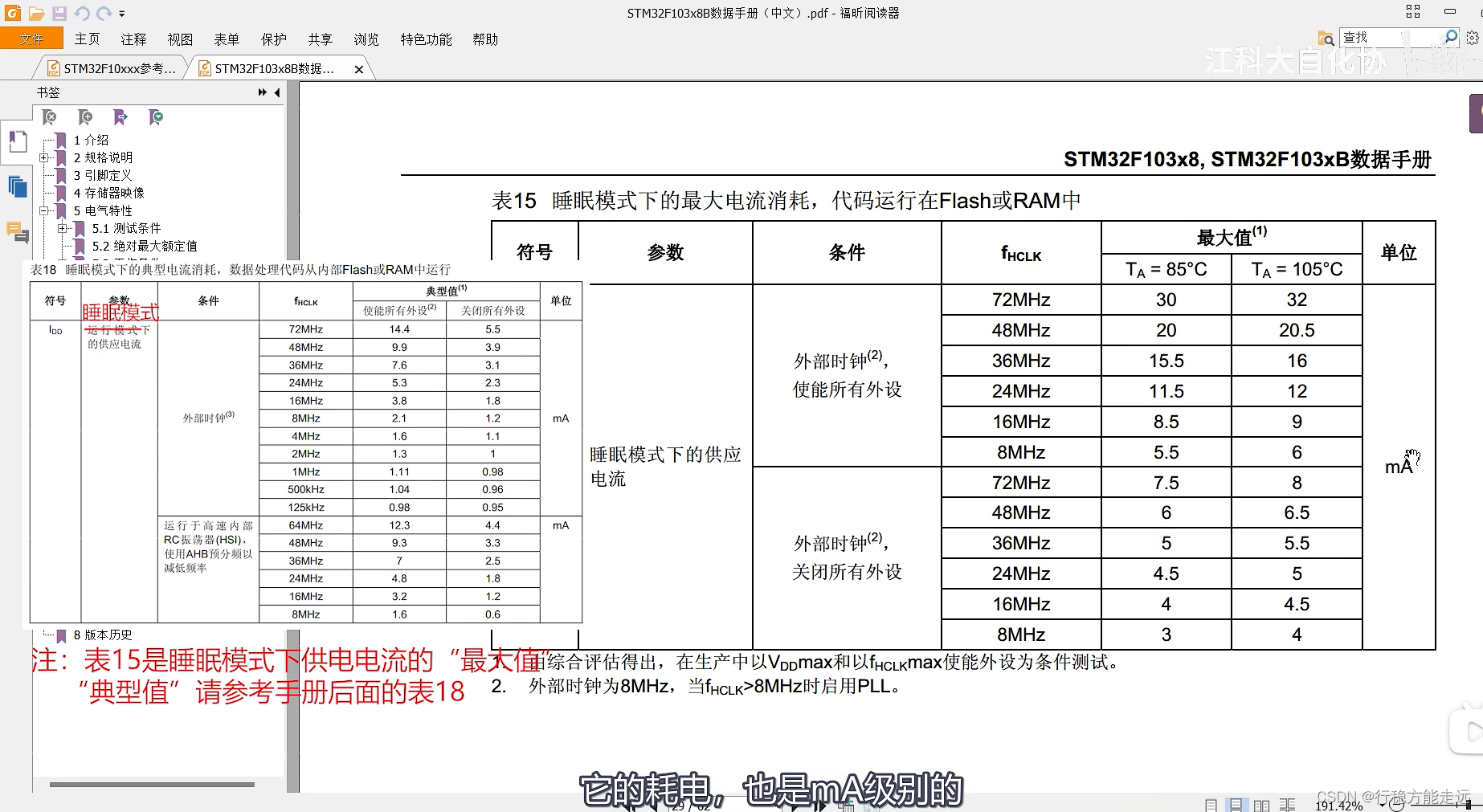Select bookmark 1 介绍
The width and height of the screenshot is (1483, 812).
(x=91, y=140)
